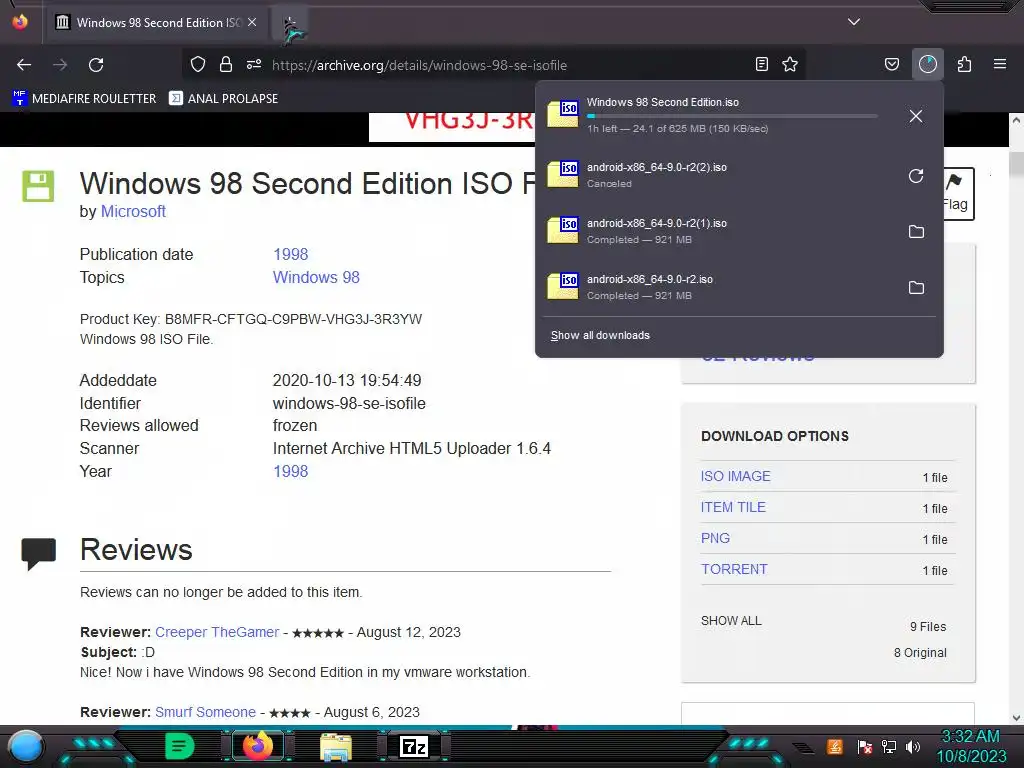The height and width of the screenshot is (768, 1024).
Task: Click the Firefox logo in the tab bar
Action: (x=20, y=22)
